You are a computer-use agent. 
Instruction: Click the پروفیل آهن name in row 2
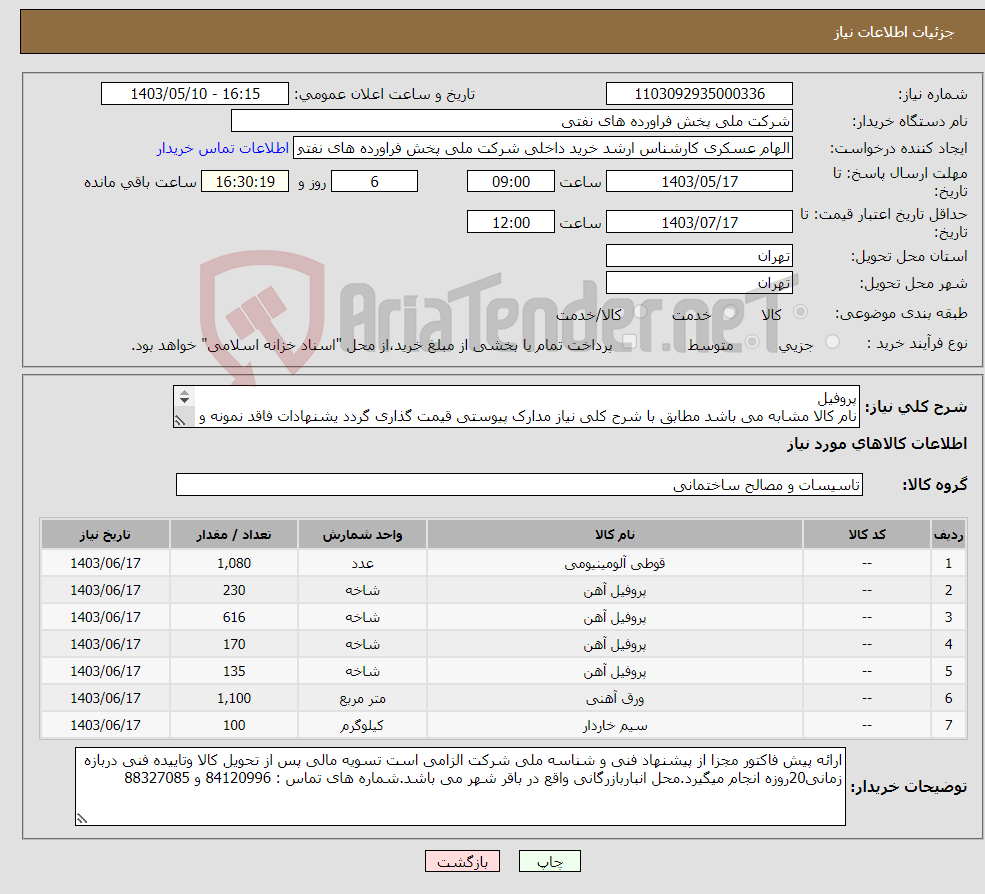tap(614, 591)
